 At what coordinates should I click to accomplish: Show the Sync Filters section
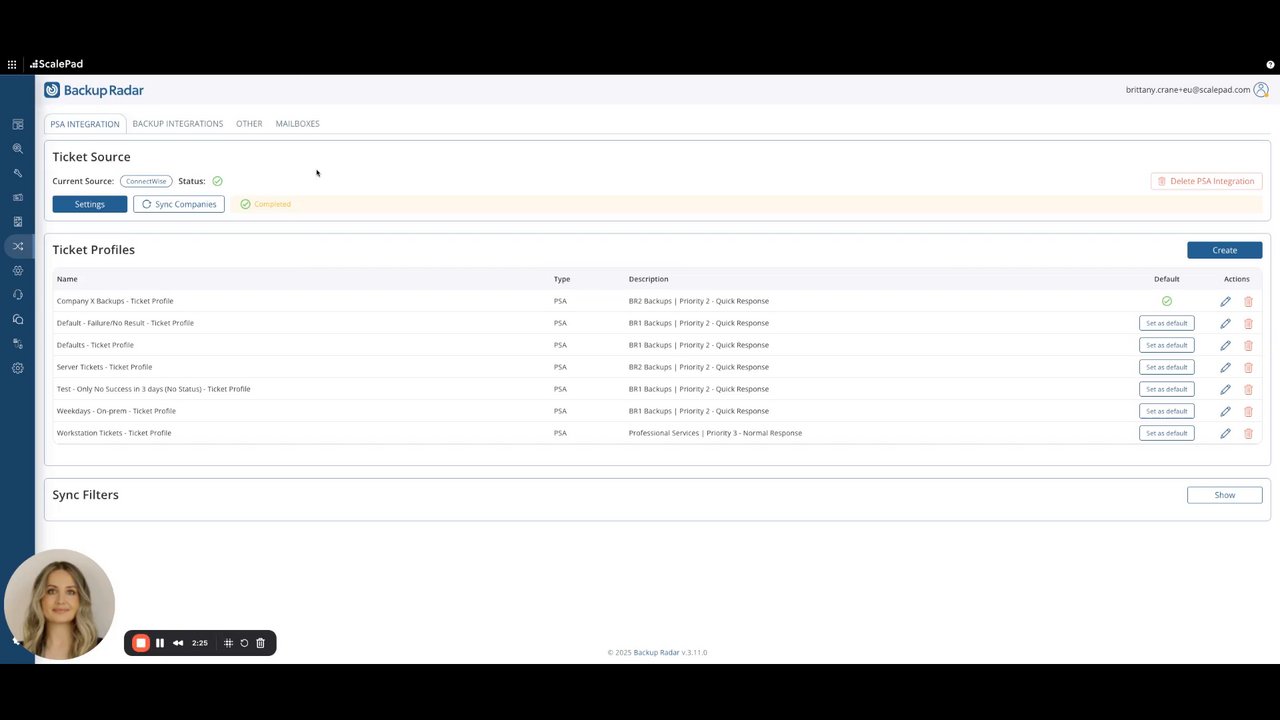pyautogui.click(x=1225, y=495)
